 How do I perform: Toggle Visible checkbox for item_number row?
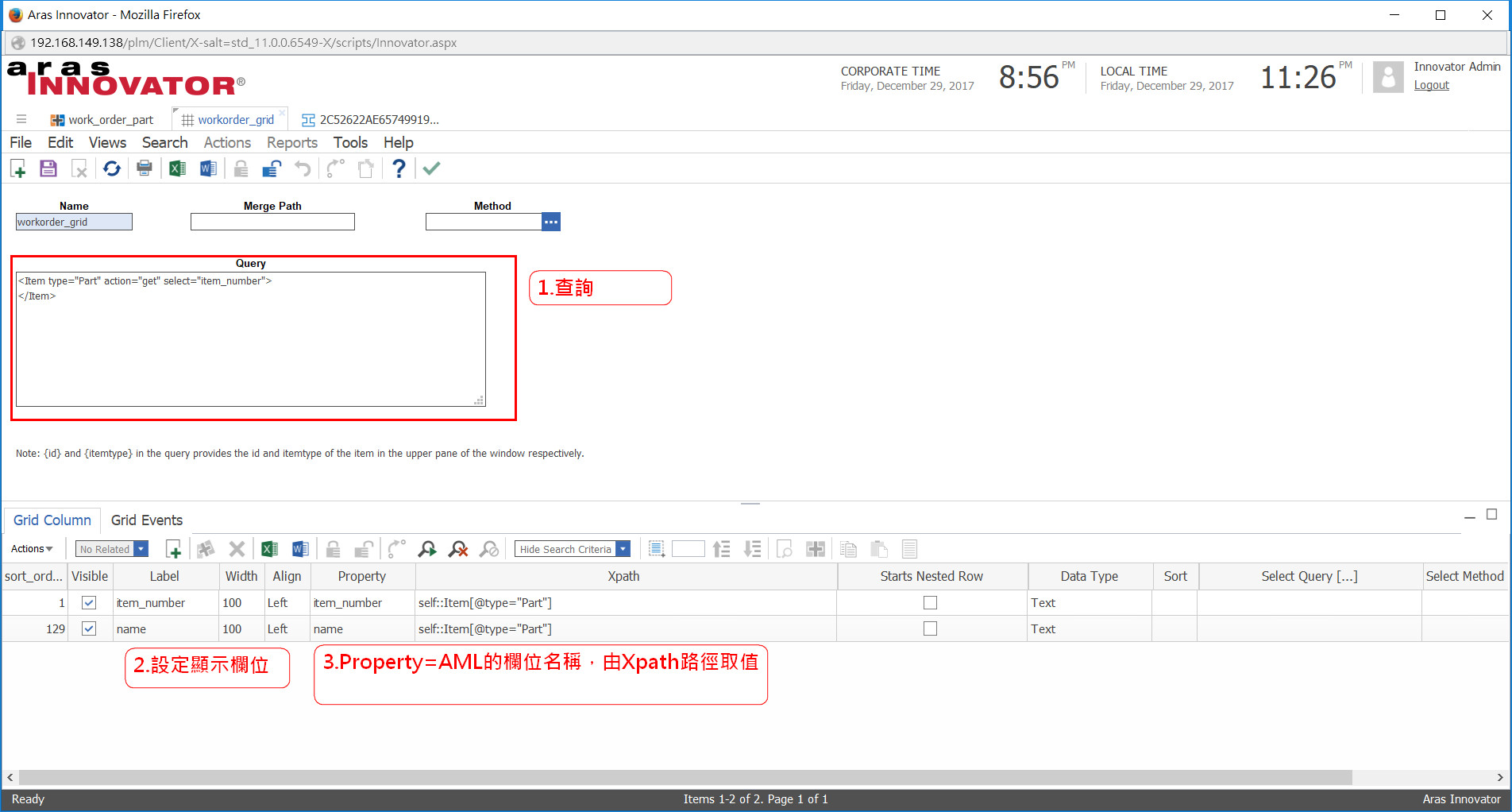pyautogui.click(x=89, y=603)
